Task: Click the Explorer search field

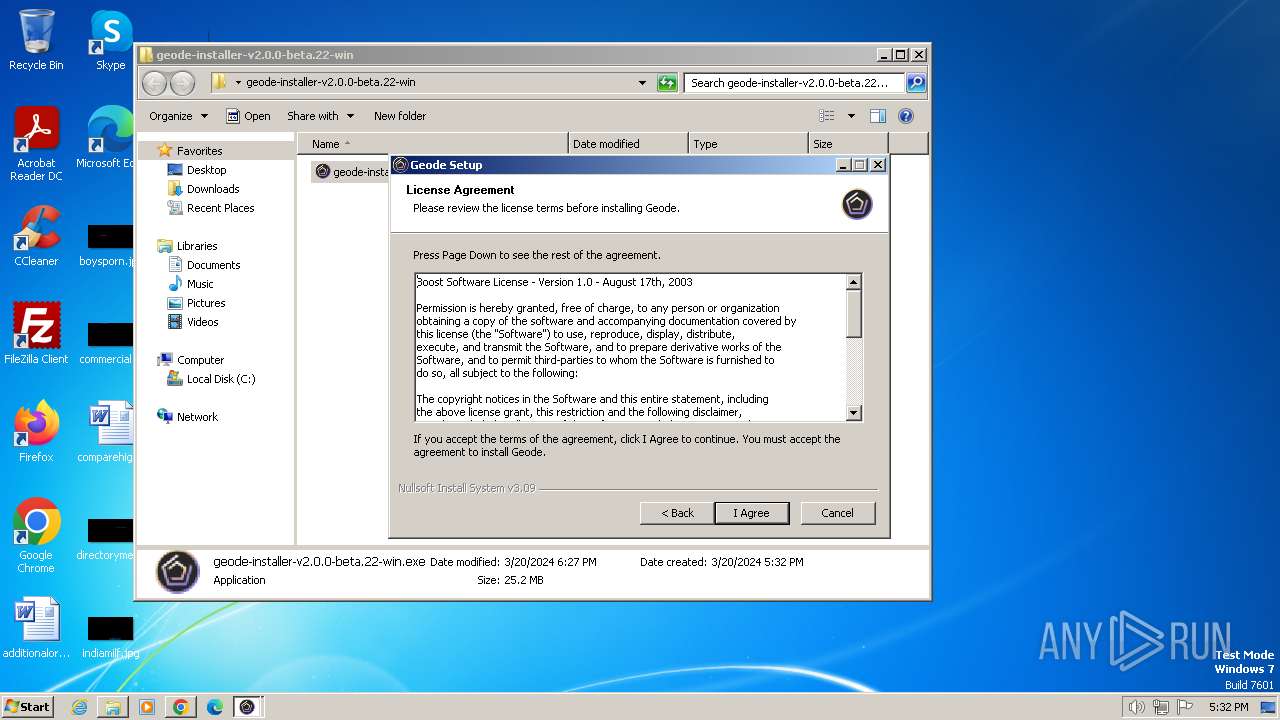Action: [795, 83]
